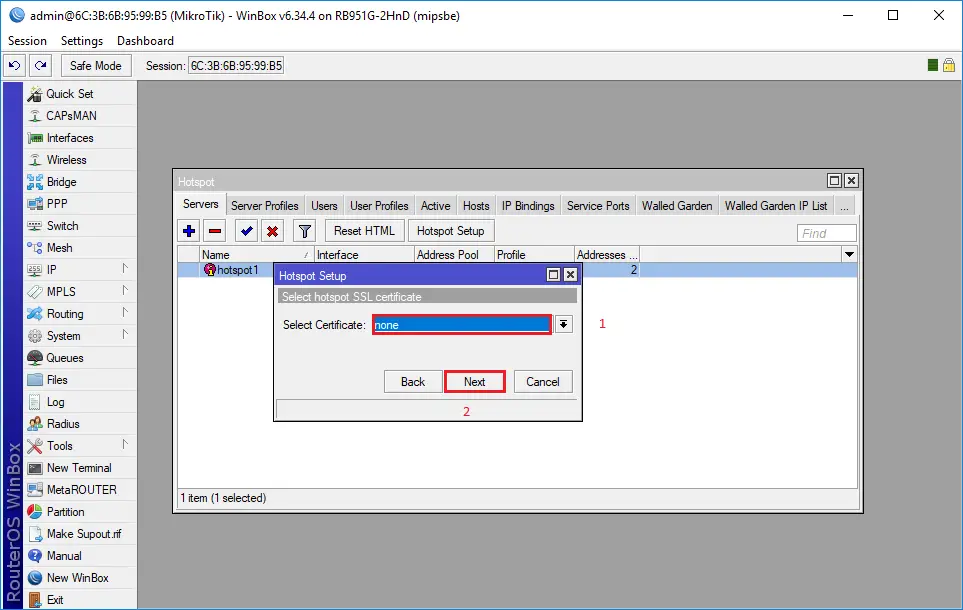963x610 pixels.
Task: Remove hotspot server with minus icon
Action: (x=215, y=231)
